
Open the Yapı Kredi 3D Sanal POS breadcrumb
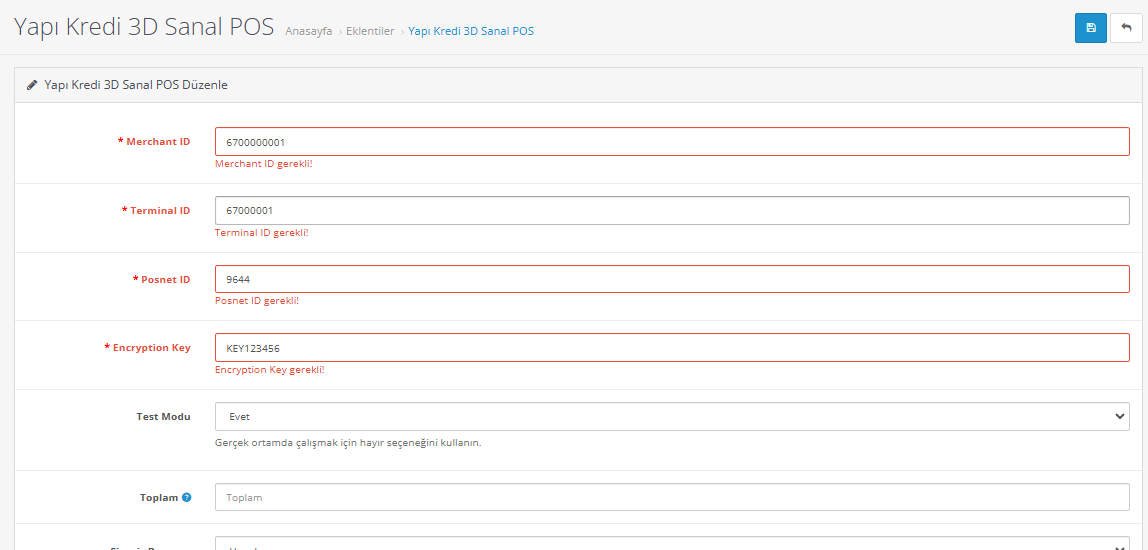pyautogui.click(x=471, y=31)
